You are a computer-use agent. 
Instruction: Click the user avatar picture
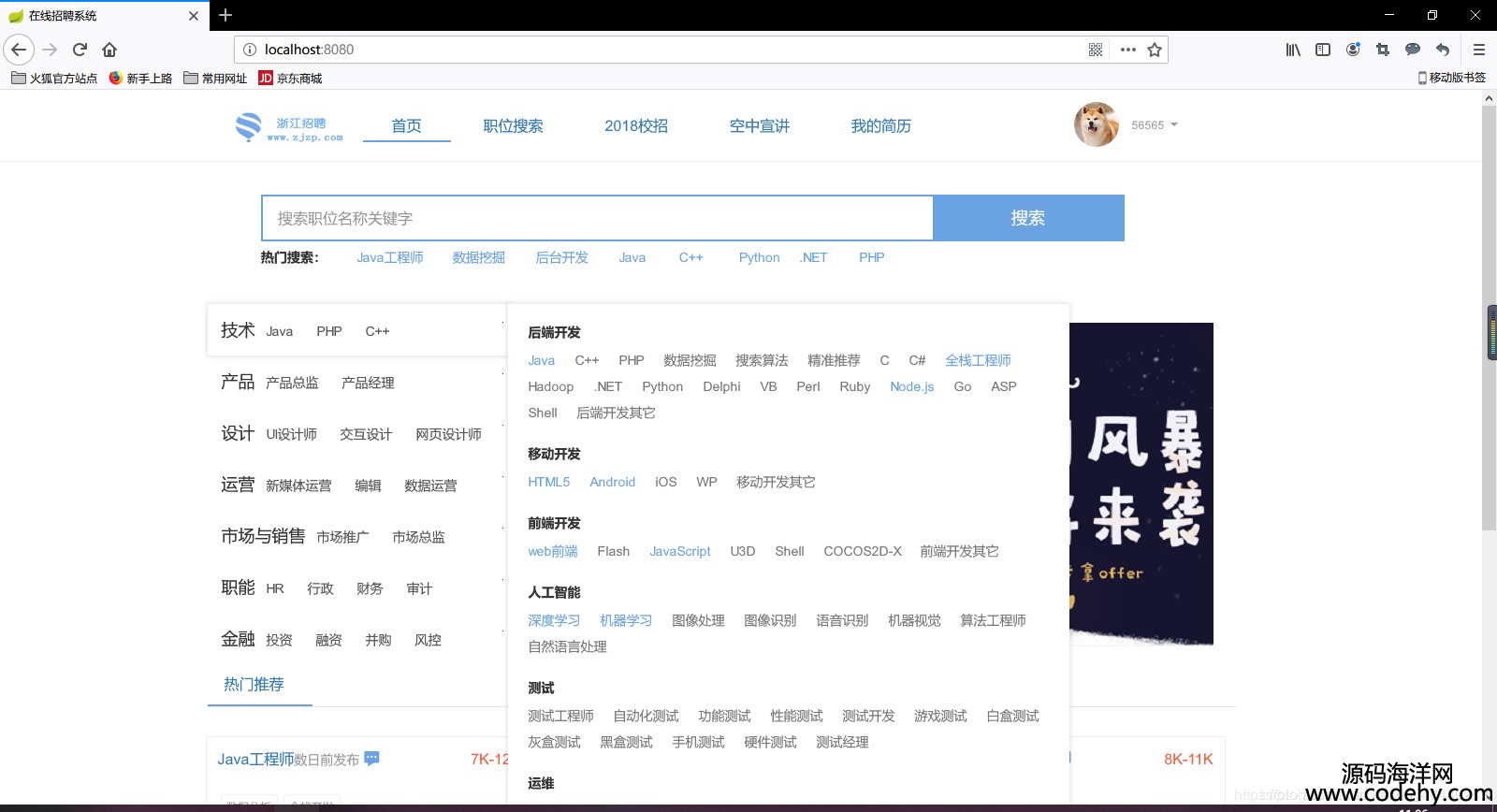1097,124
